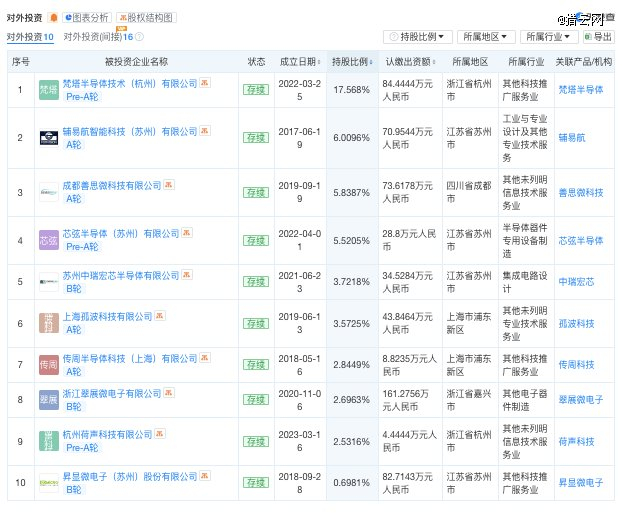622x525 pixels.
Task: Open related product 荷声科技 link
Action: [576, 441]
